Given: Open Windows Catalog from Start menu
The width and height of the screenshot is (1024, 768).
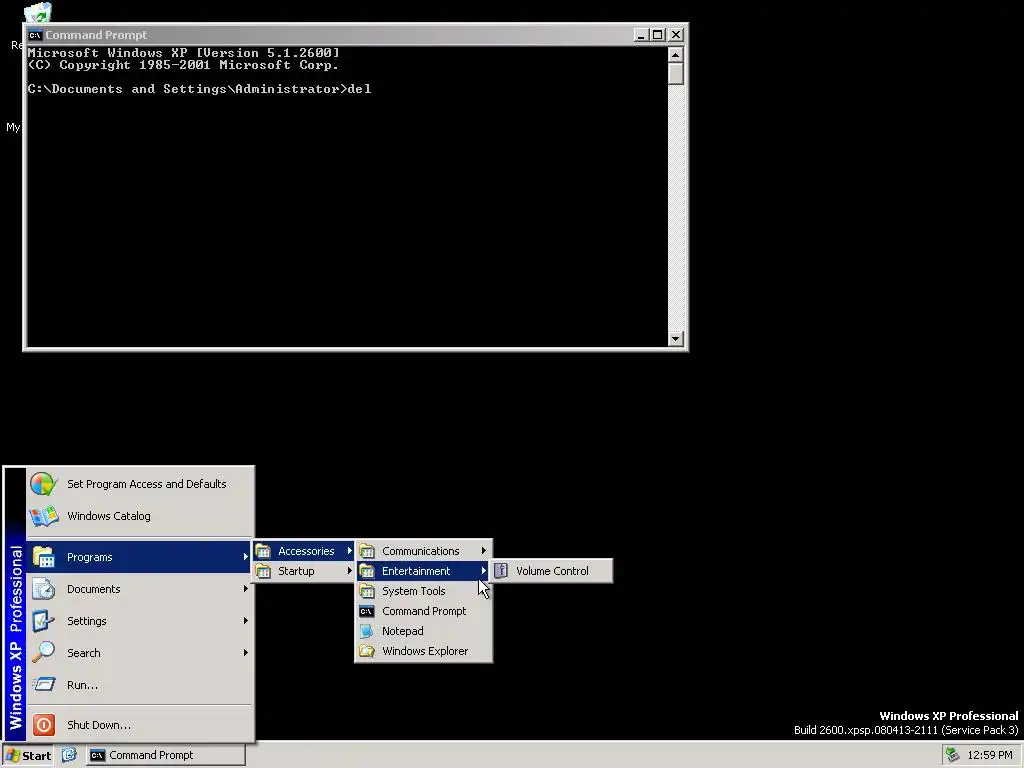Looking at the screenshot, I should [x=139, y=516].
